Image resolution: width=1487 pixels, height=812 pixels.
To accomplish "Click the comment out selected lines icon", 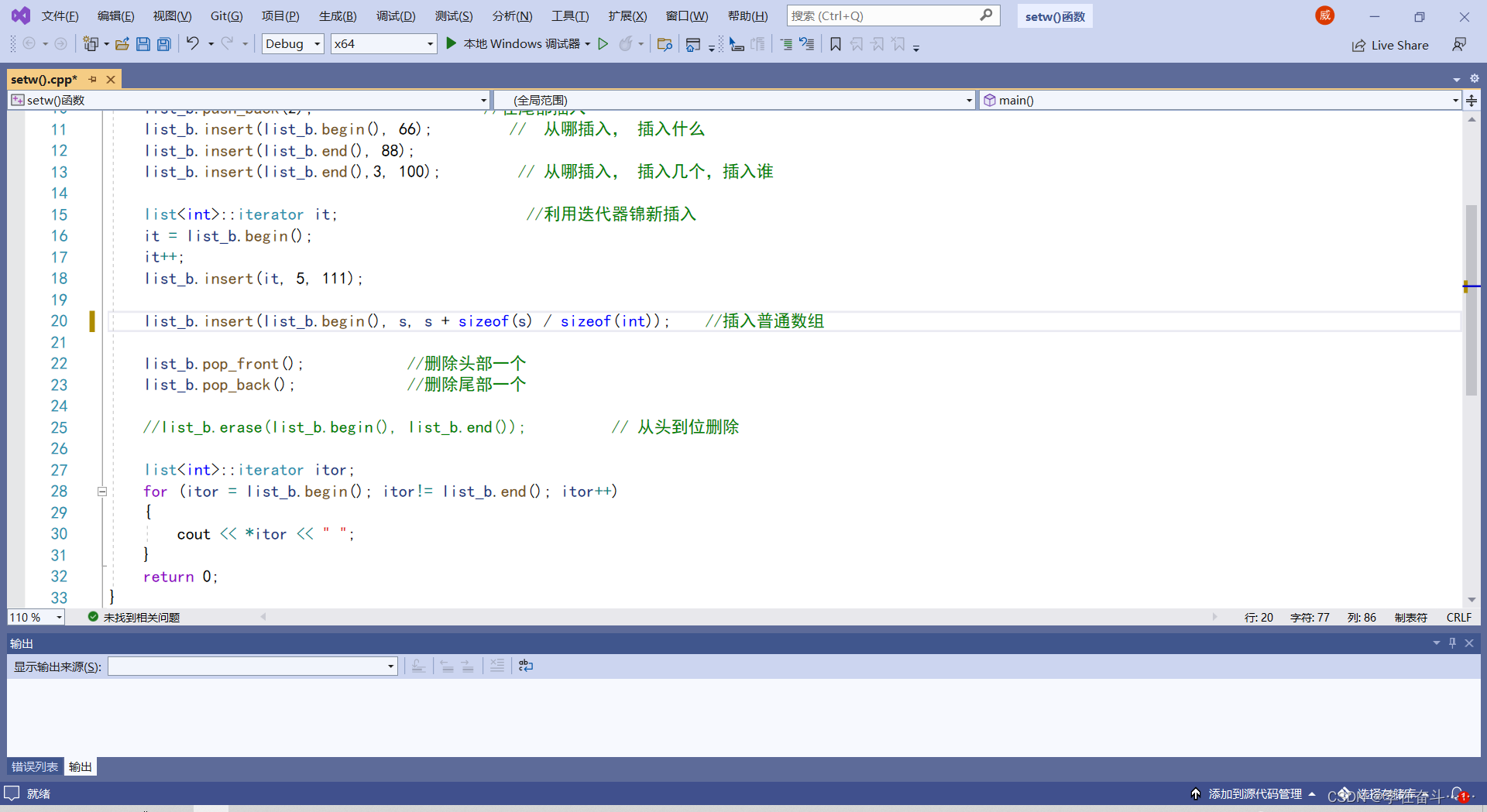I will [786, 44].
